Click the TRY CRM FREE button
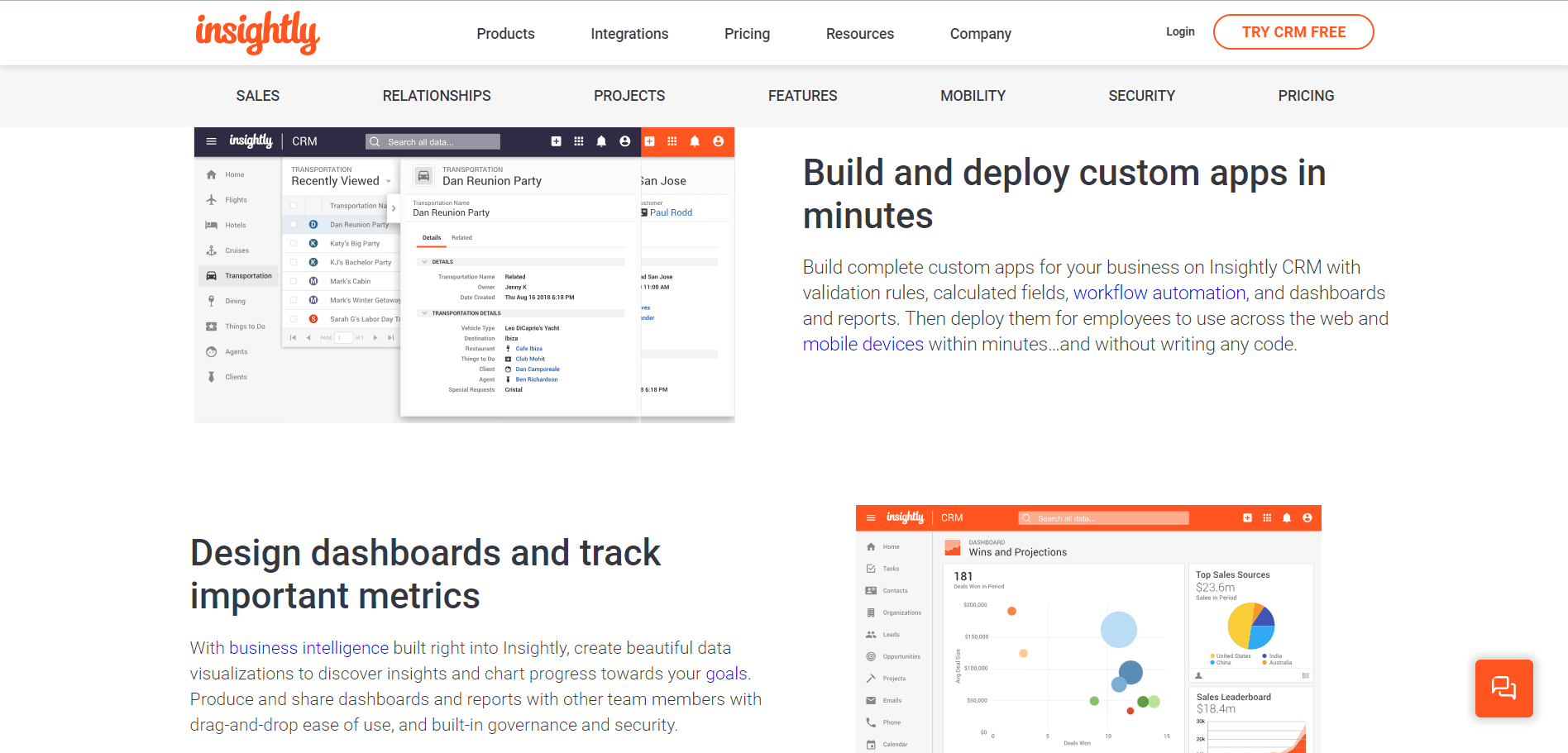Screen dimensions: 1568x753 pyautogui.click(x=1293, y=31)
